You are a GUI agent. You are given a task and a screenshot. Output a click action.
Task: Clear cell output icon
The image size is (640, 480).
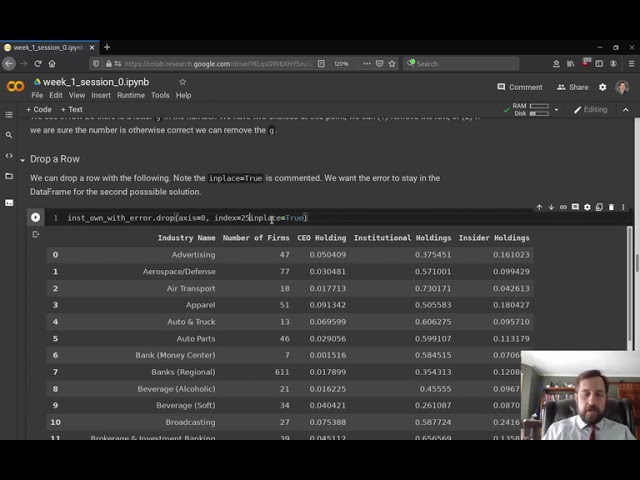coord(36,234)
